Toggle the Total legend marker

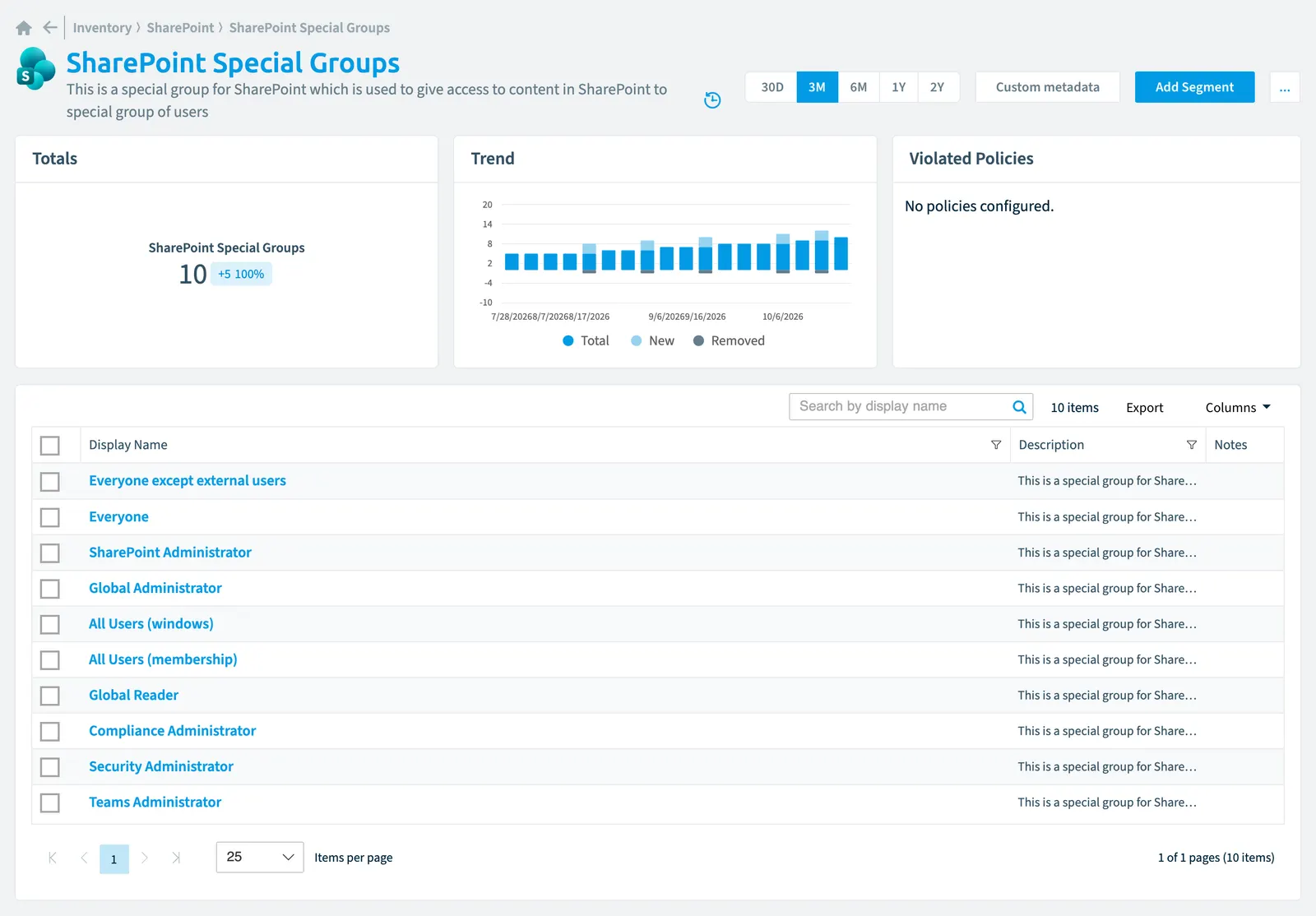[568, 340]
